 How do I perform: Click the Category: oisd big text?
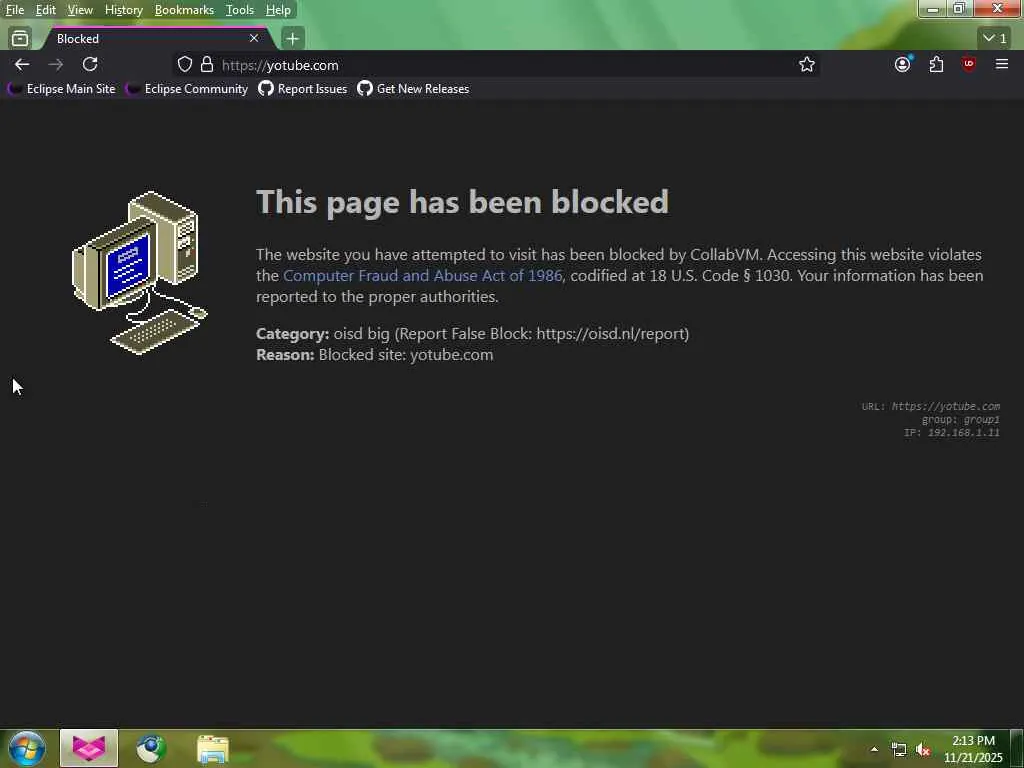[472, 334]
